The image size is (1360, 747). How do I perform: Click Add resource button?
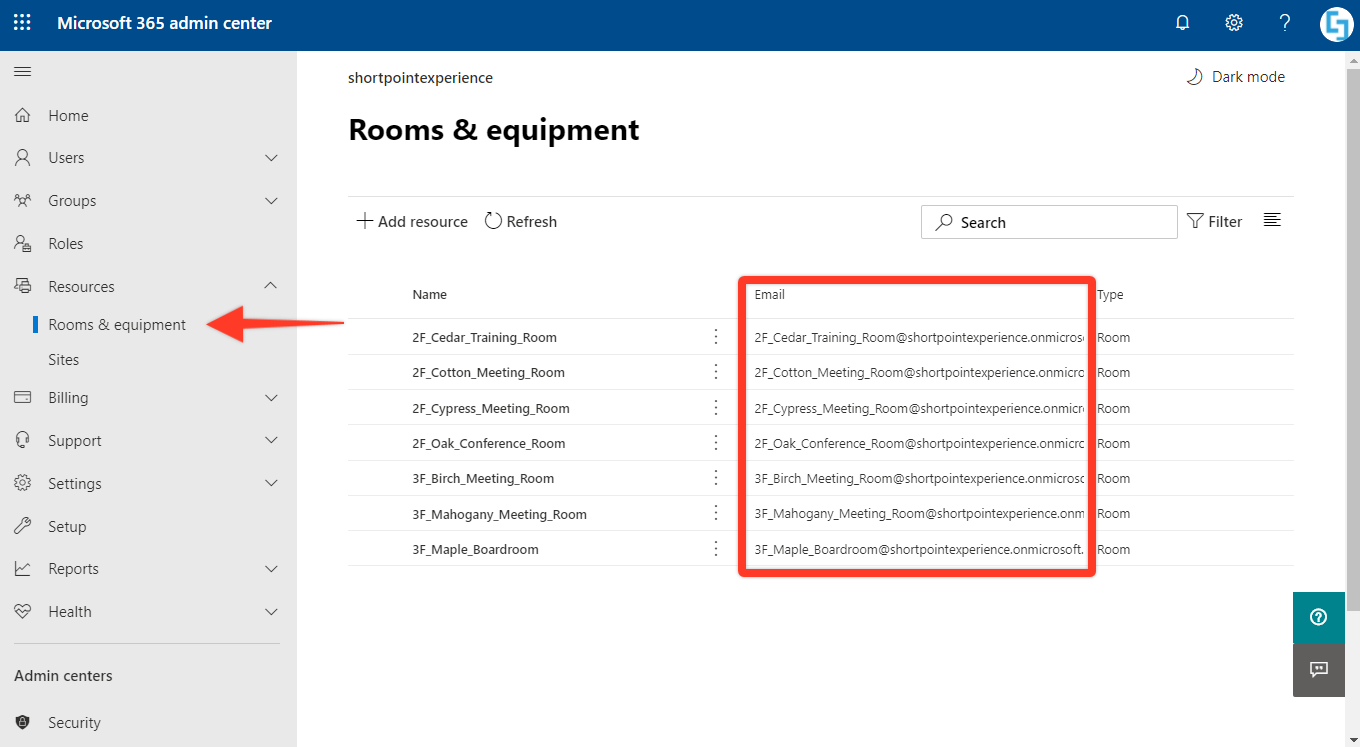point(412,222)
